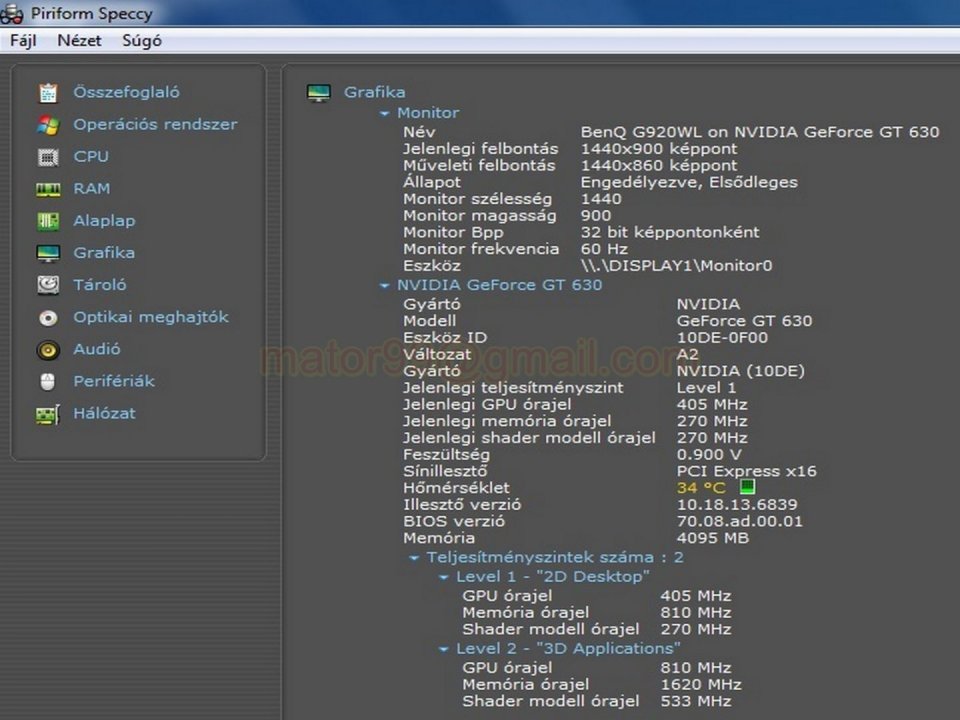Click the 0.900 V voltage value

(708, 455)
